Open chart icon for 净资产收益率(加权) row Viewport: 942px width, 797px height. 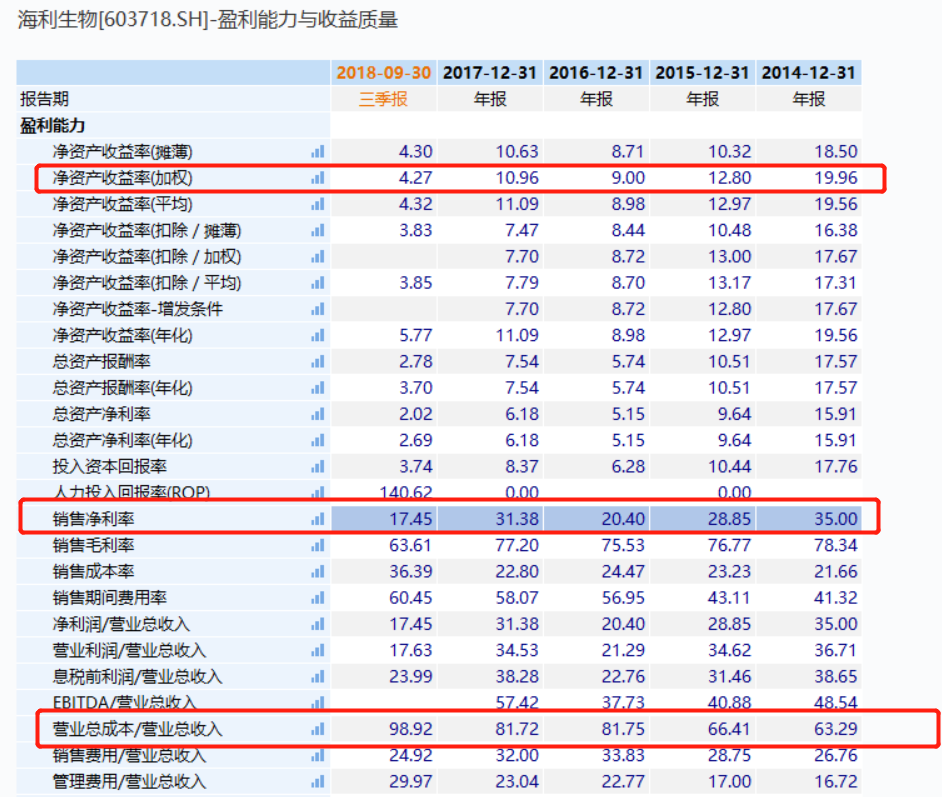[318, 178]
